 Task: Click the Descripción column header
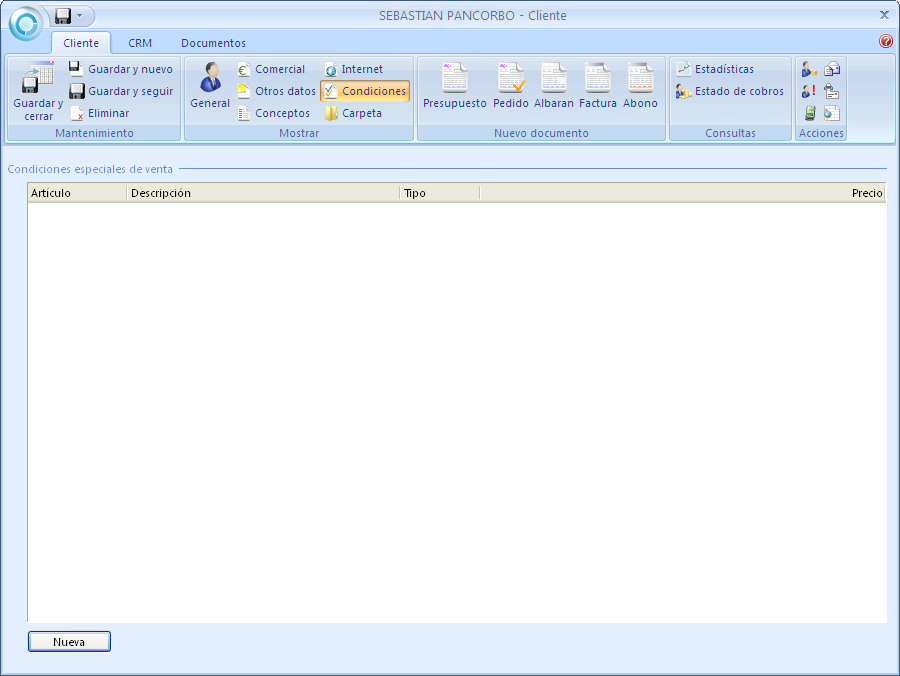pyautogui.click(x=262, y=193)
